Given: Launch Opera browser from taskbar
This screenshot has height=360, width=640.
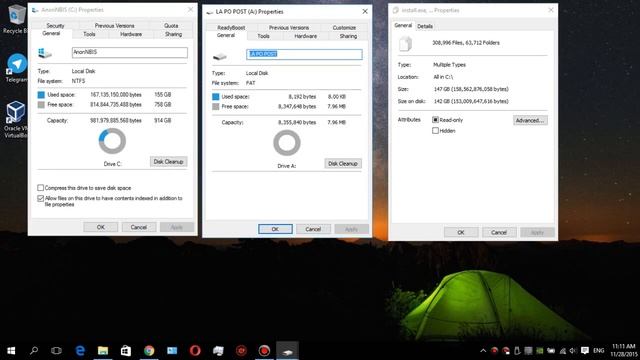Looking at the screenshot, I should (195, 351).
